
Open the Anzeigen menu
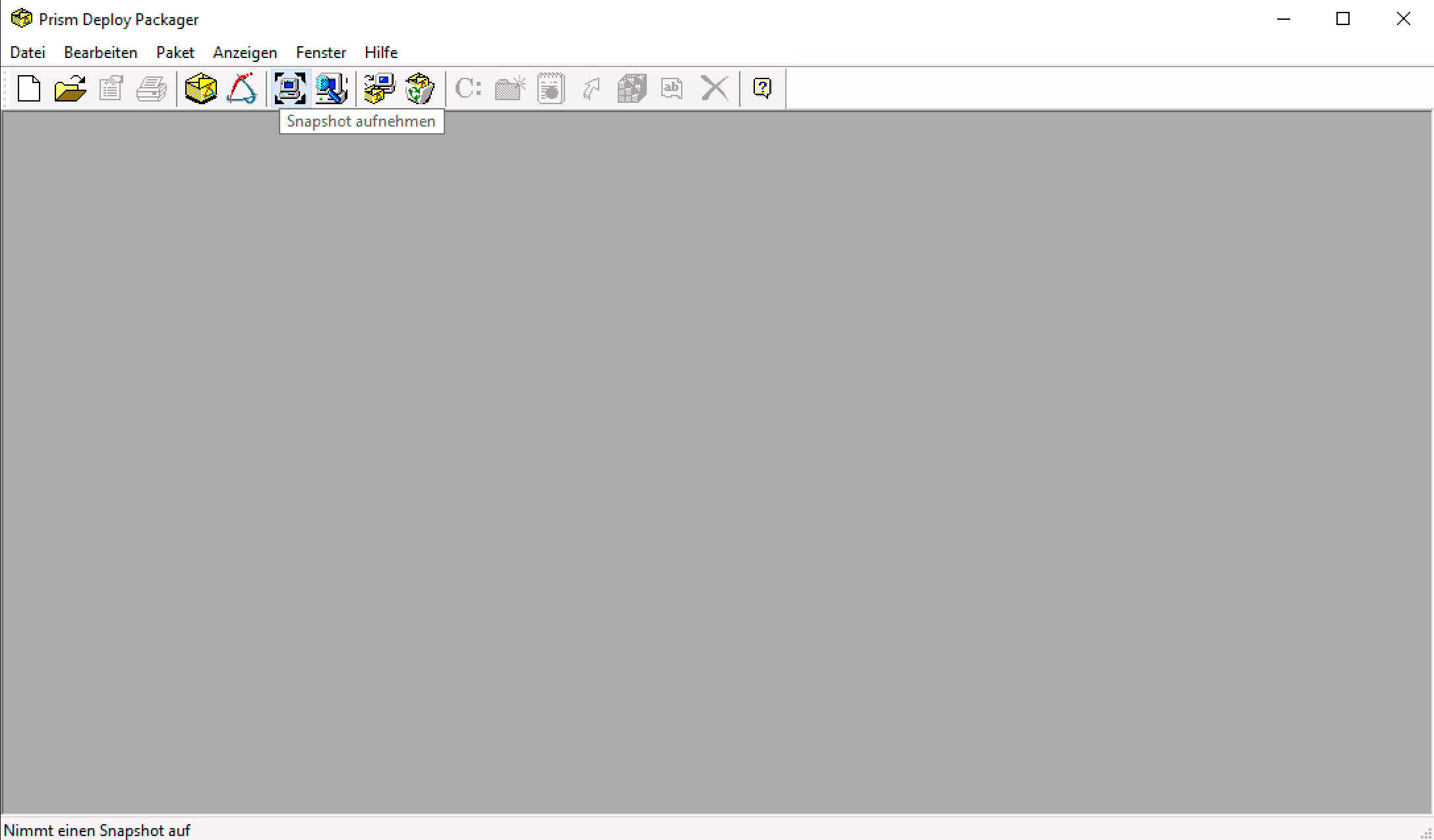tap(244, 52)
